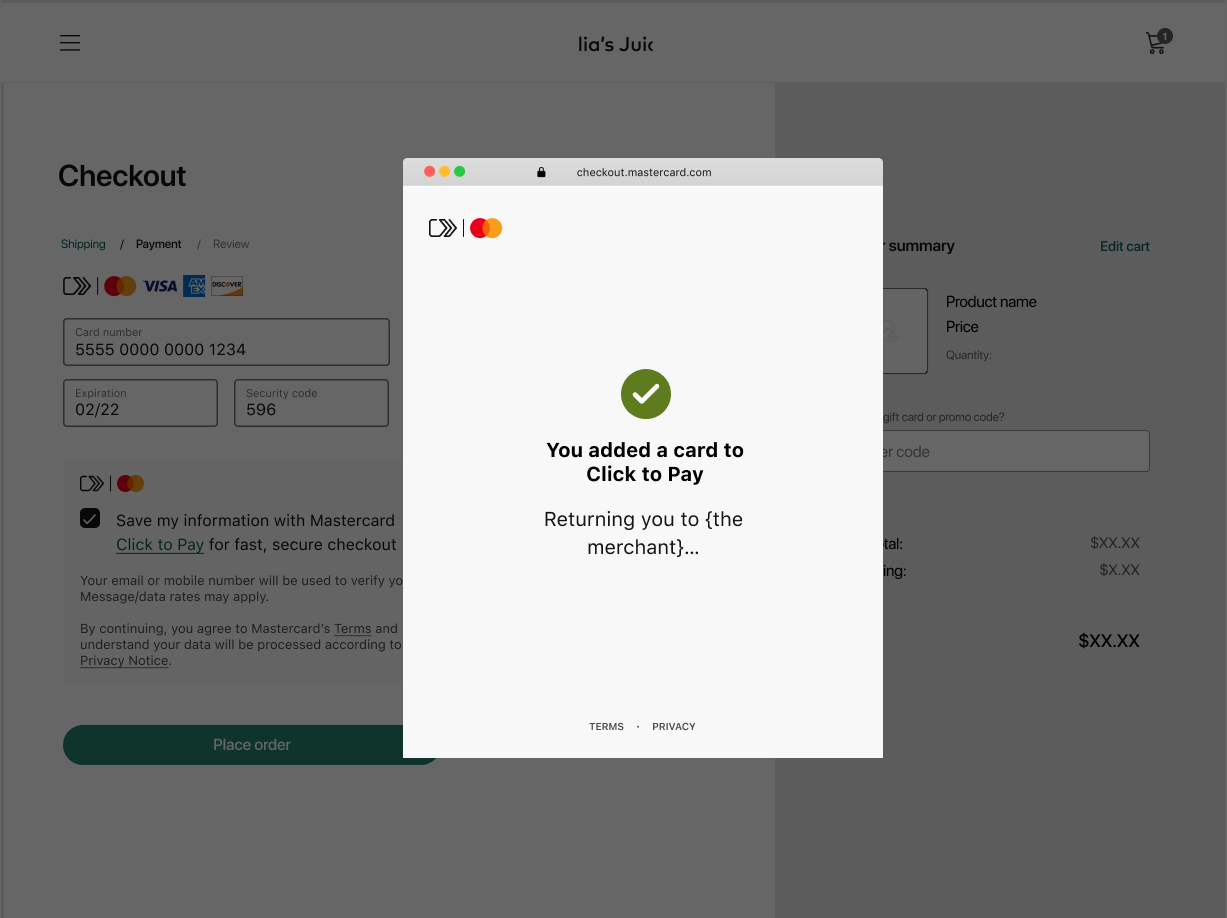Uncheck Save my information with Mastercard
The width and height of the screenshot is (1227, 918).
point(90,518)
